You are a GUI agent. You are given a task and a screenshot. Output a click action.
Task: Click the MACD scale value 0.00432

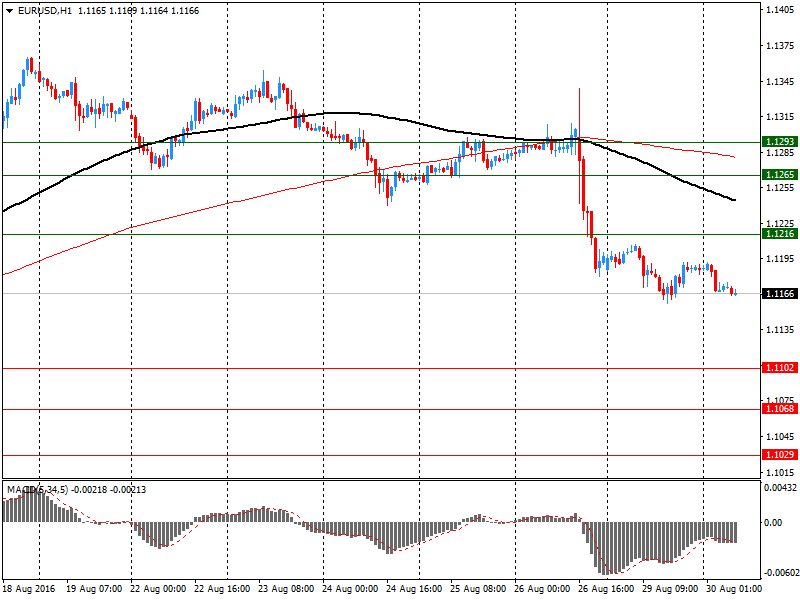[x=780, y=488]
